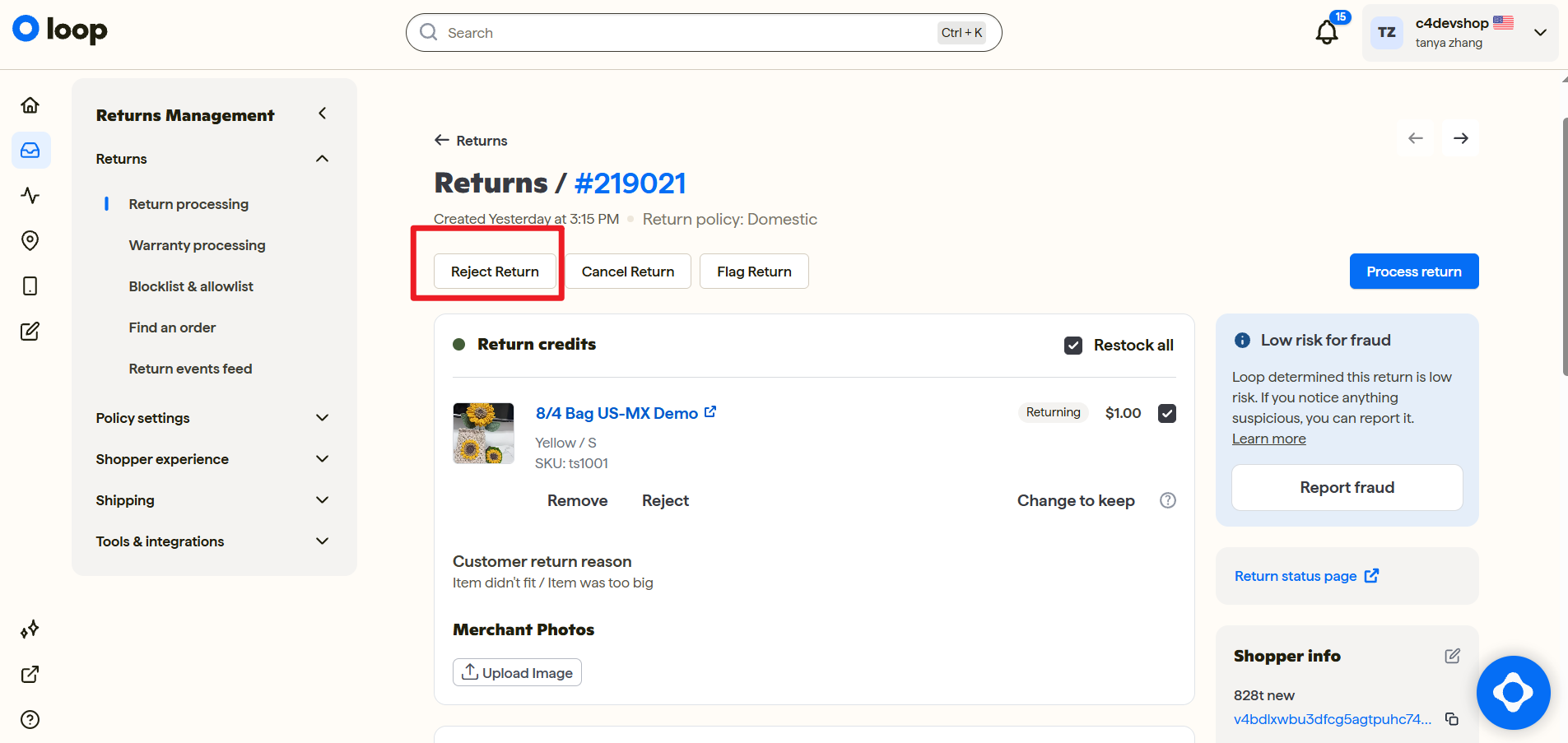
Task: Open the inbox returns management icon
Action: coord(30,151)
